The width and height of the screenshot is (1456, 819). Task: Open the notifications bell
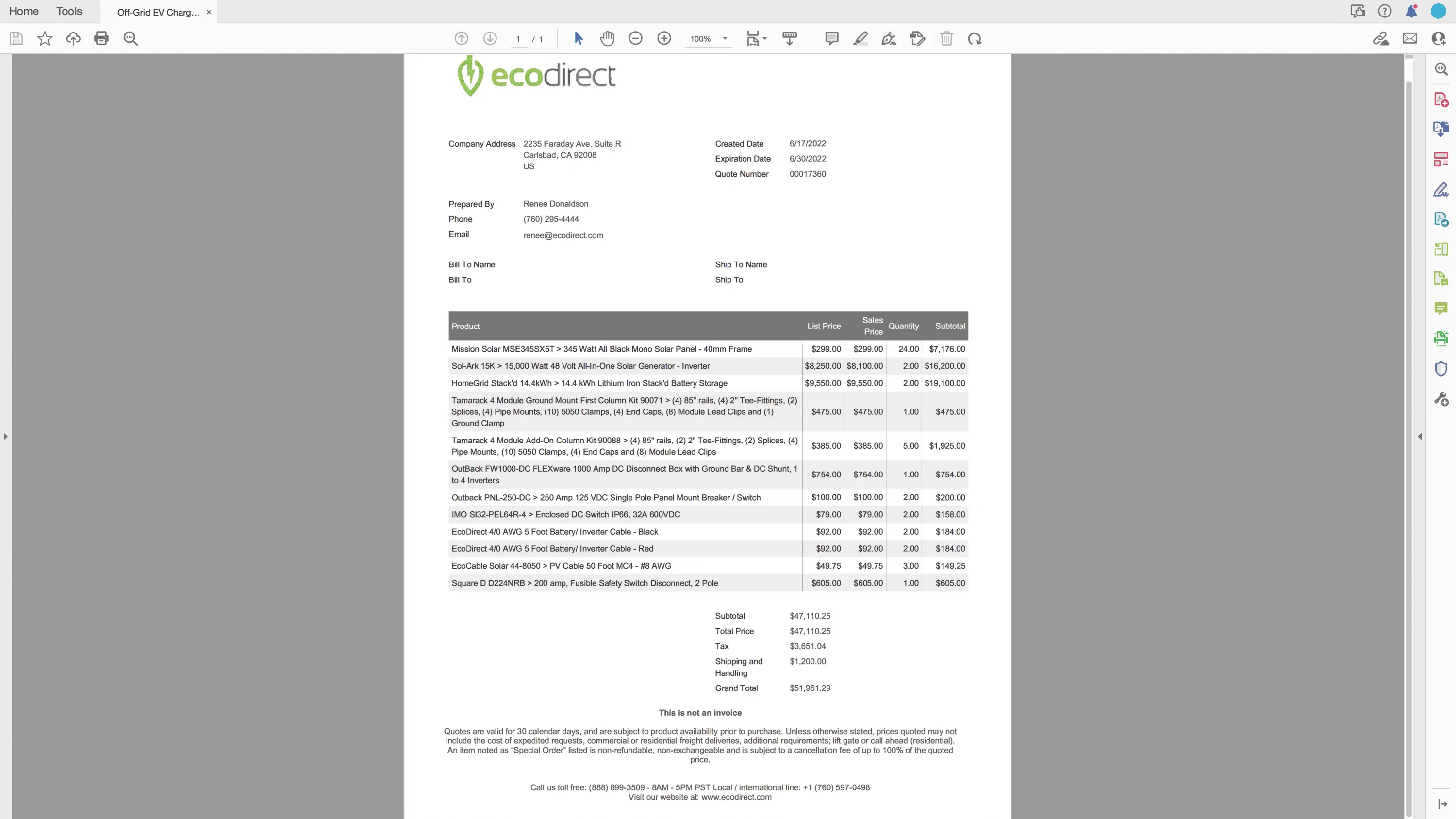tap(1411, 11)
